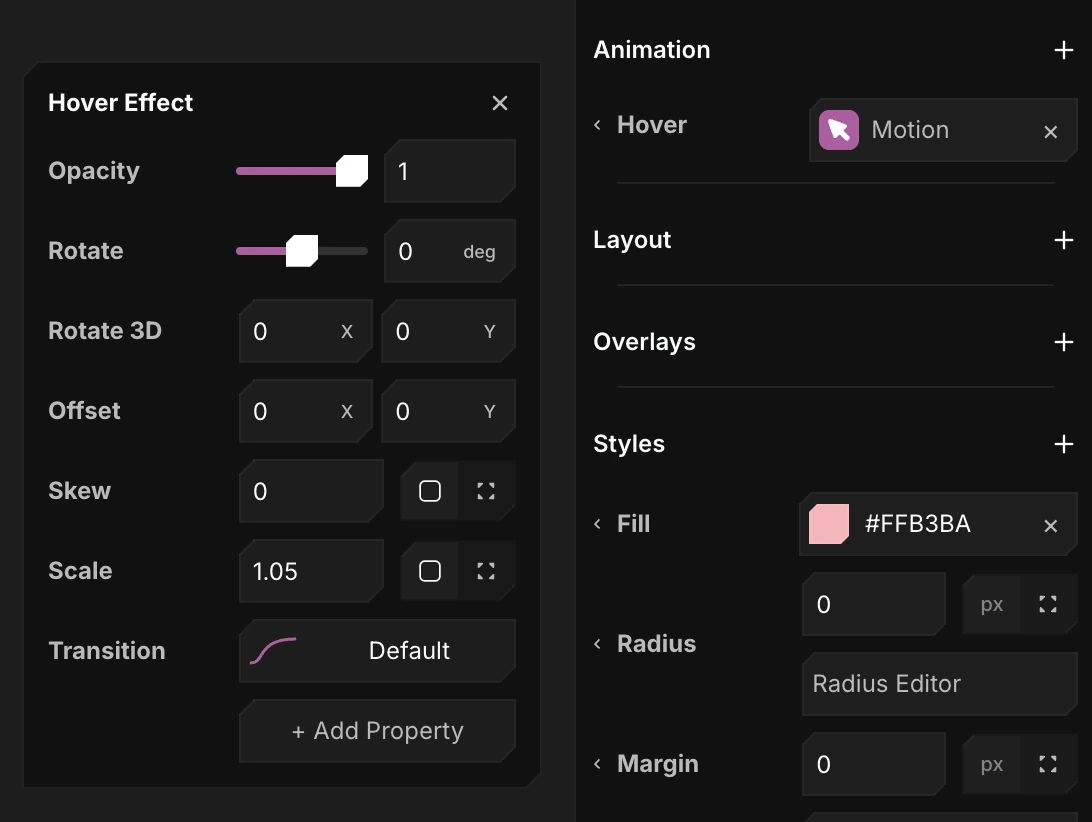The image size is (1092, 822).
Task: Select uniform Scale mode square icon
Action: pos(430,571)
